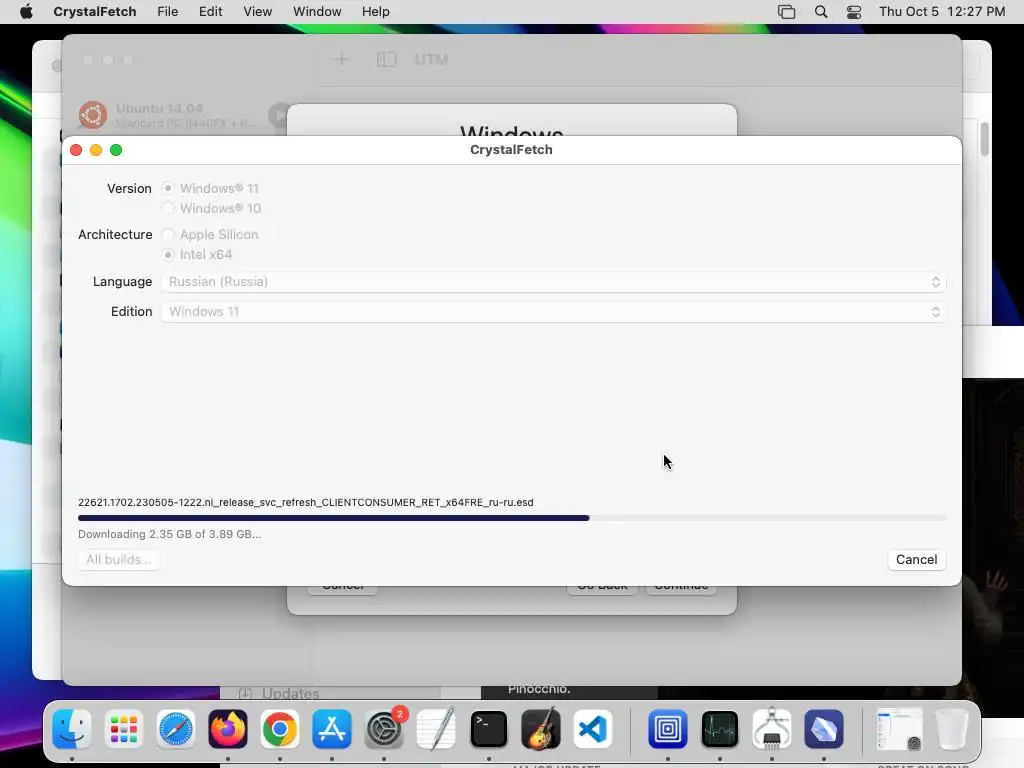Open the Help menu
Viewport: 1024px width, 768px height.
pyautogui.click(x=376, y=12)
